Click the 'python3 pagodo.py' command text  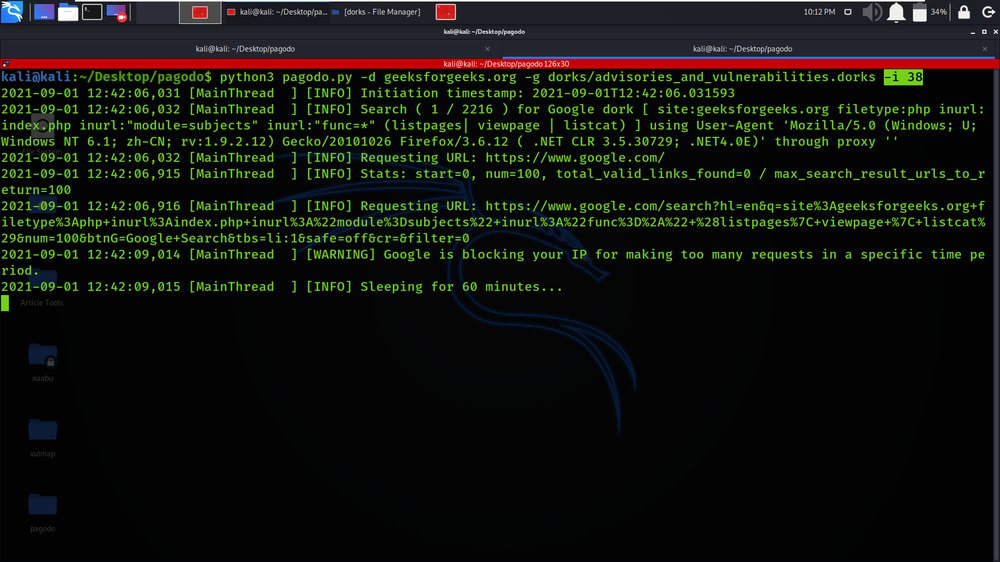(x=286, y=77)
